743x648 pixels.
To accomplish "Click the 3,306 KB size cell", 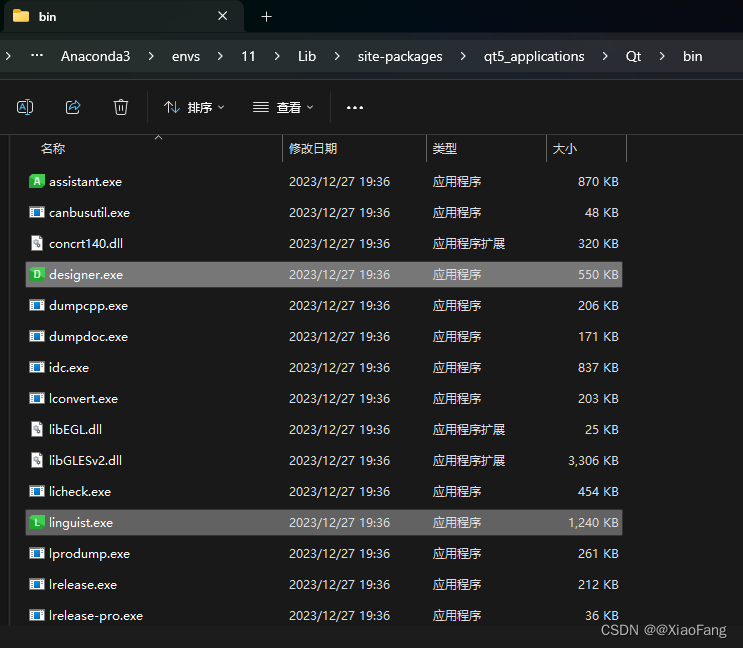I will [593, 460].
